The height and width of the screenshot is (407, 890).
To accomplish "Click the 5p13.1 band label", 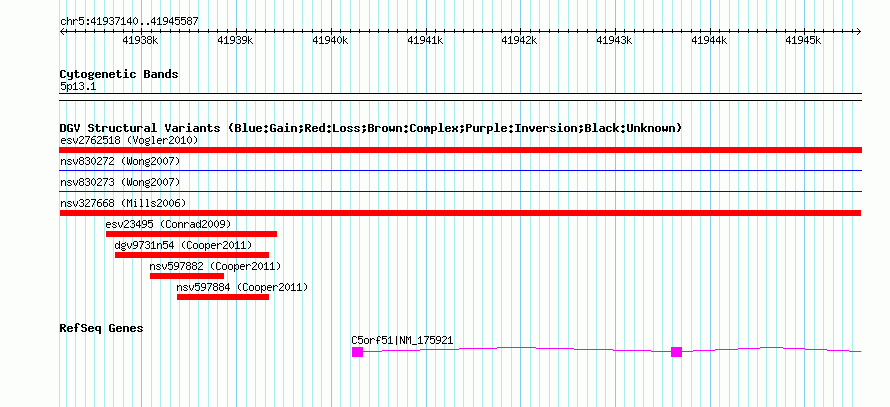I will pos(78,86).
